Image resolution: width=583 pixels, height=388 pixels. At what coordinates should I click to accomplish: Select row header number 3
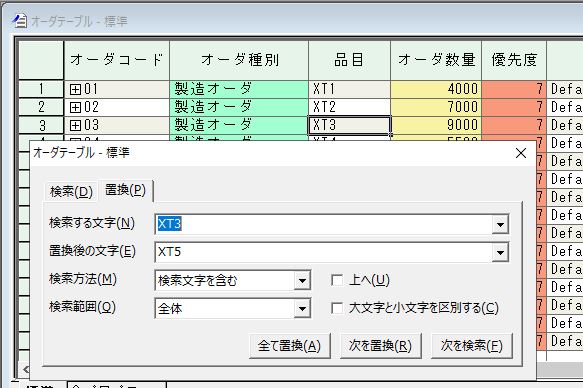point(41,125)
